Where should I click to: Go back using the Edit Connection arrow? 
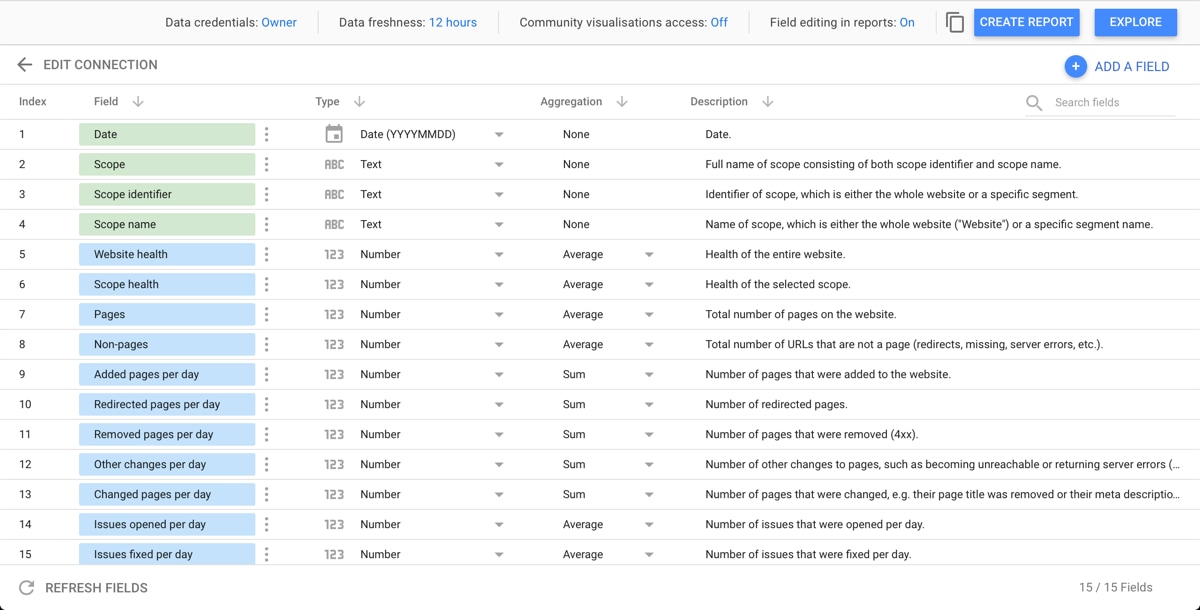25,65
